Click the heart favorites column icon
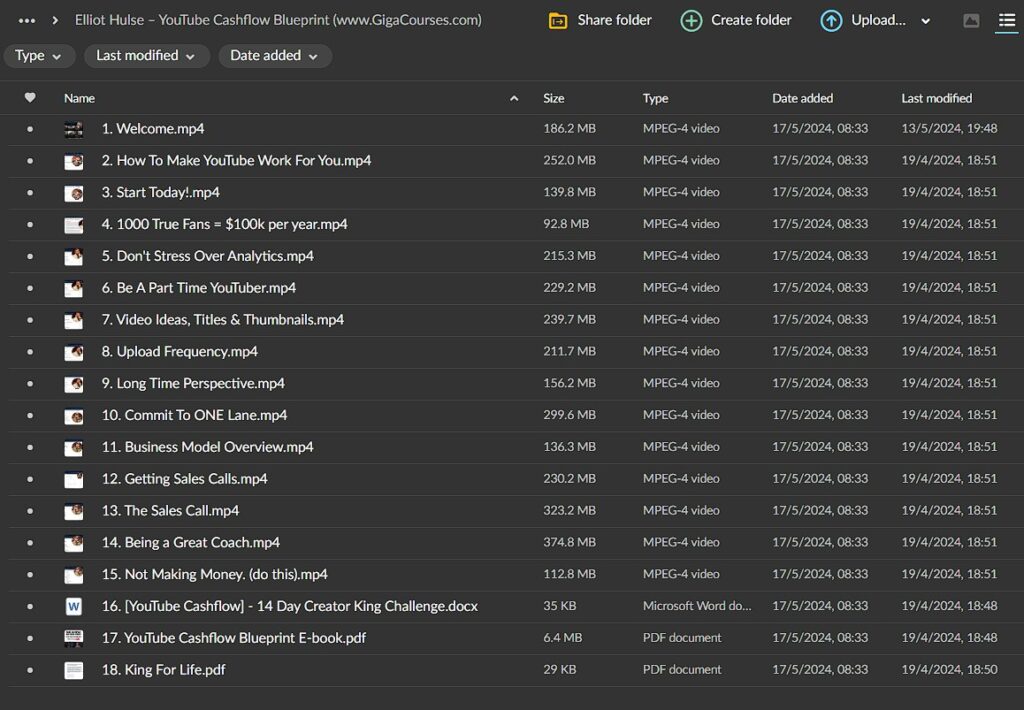Viewport: 1024px width, 710px height. 30,98
